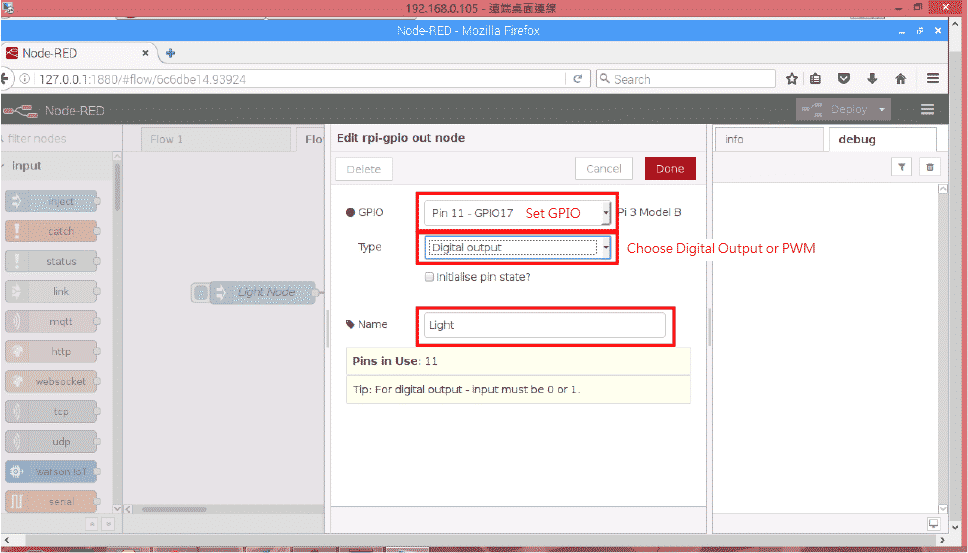
Task: Click the Done button
Action: (x=670, y=168)
